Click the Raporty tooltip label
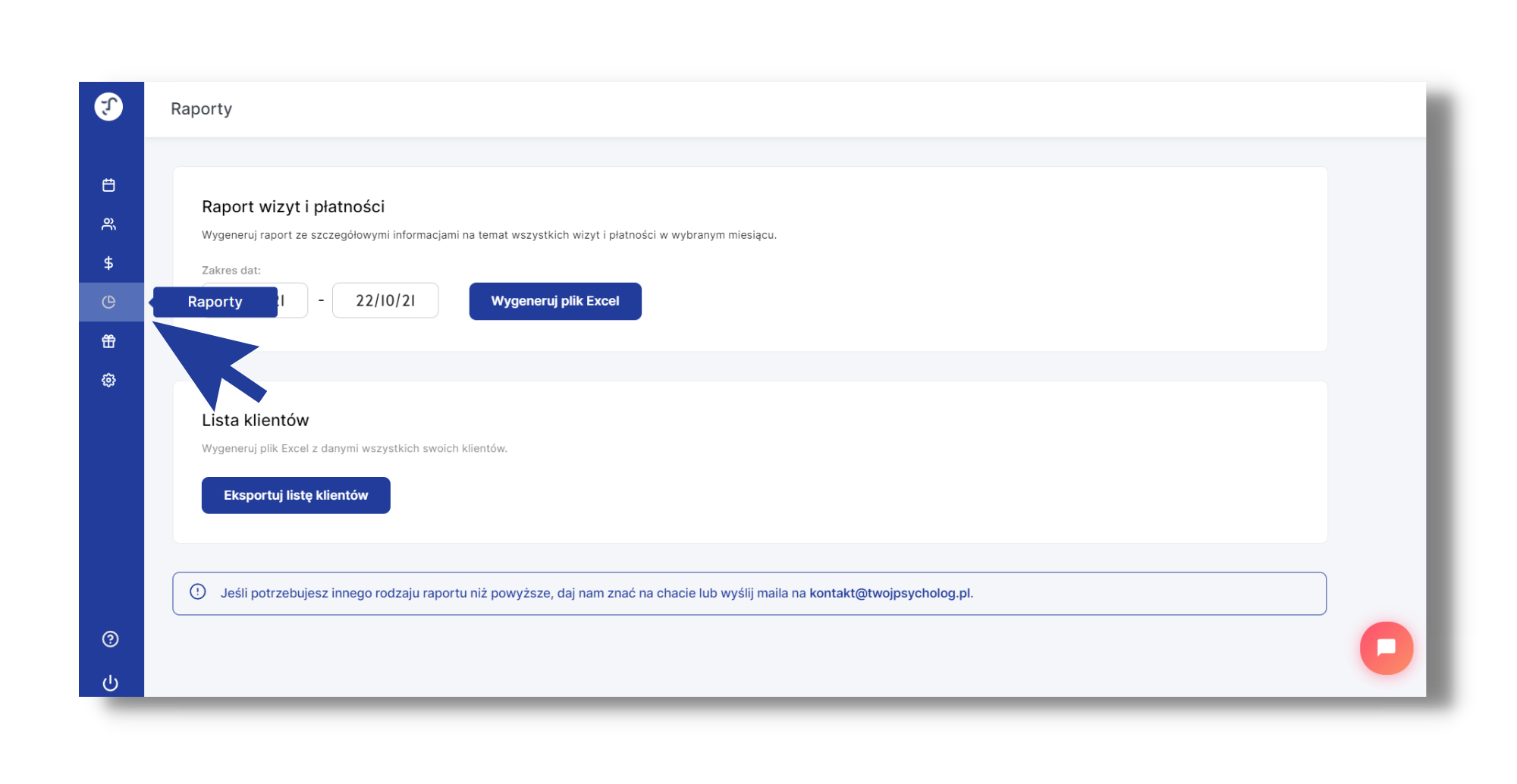This screenshot has height=784, width=1517. [215, 302]
